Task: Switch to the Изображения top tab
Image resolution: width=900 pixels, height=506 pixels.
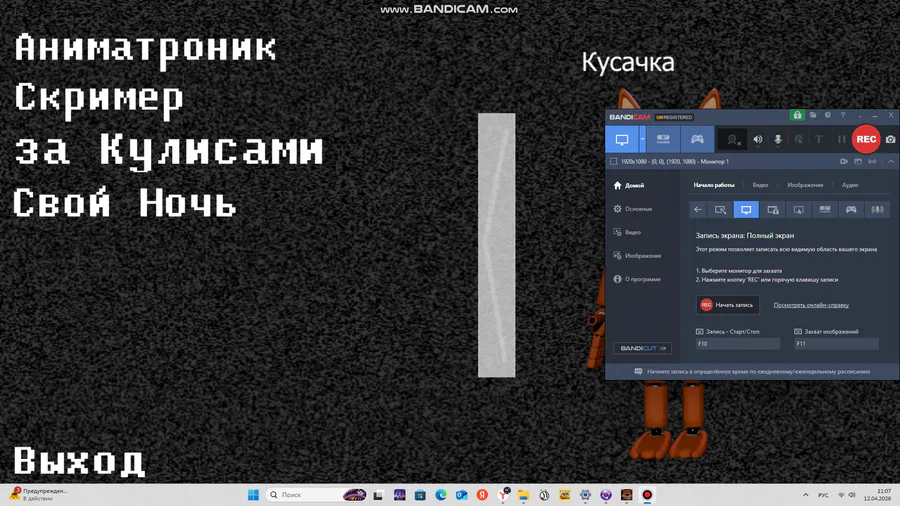Action: click(x=805, y=185)
